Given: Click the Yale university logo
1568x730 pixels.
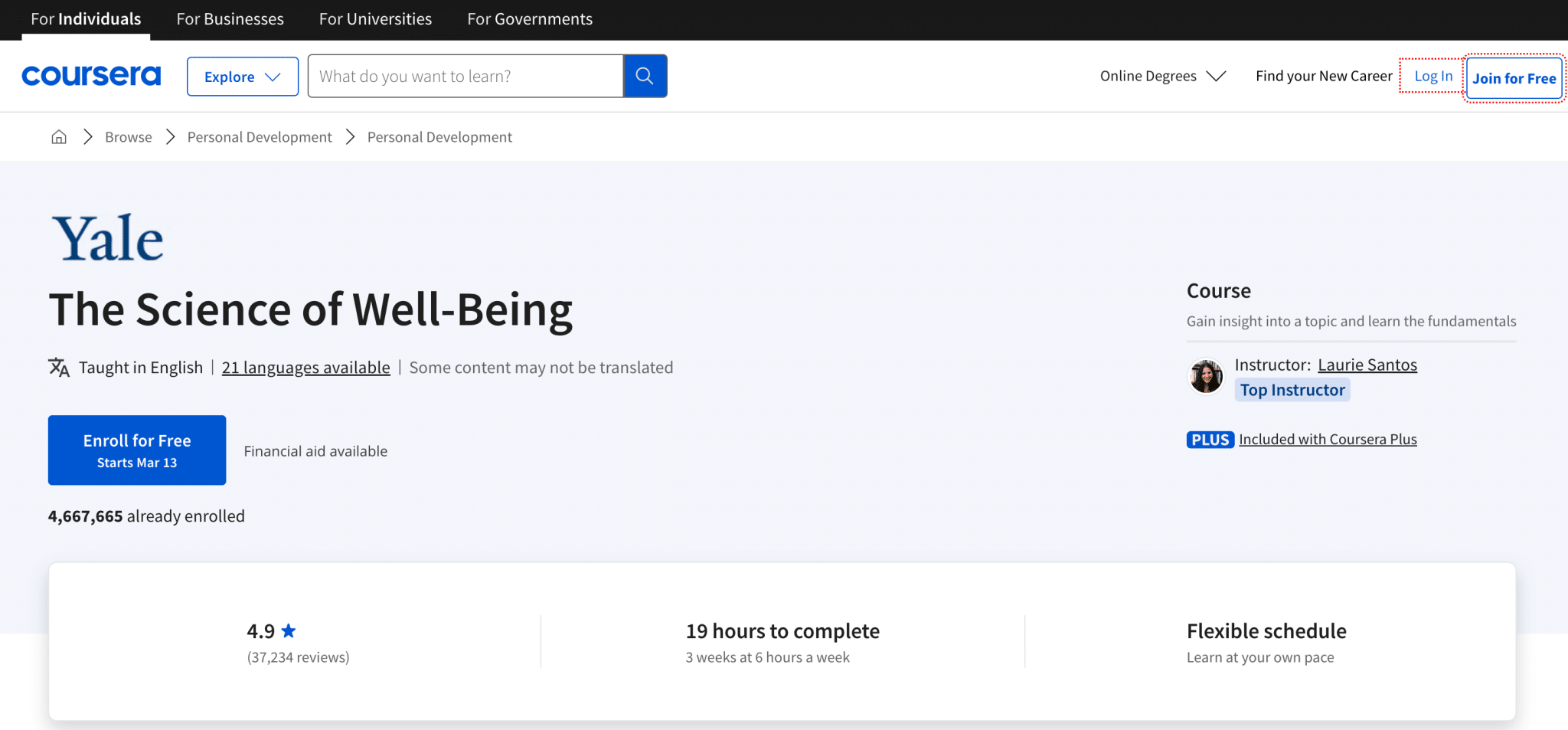Looking at the screenshot, I should pos(108,237).
